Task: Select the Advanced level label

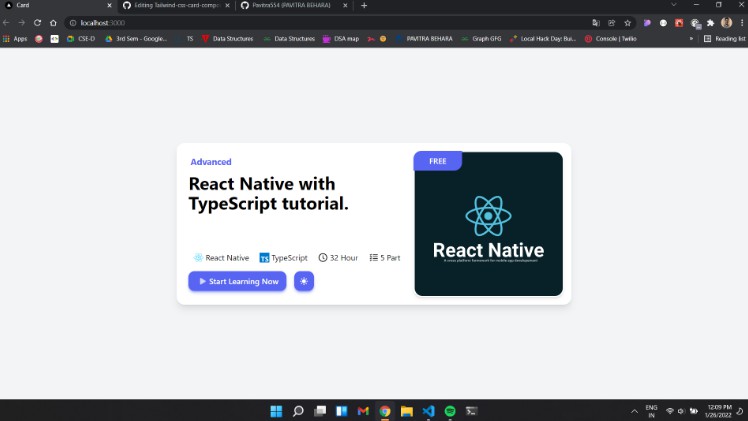Action: (211, 162)
